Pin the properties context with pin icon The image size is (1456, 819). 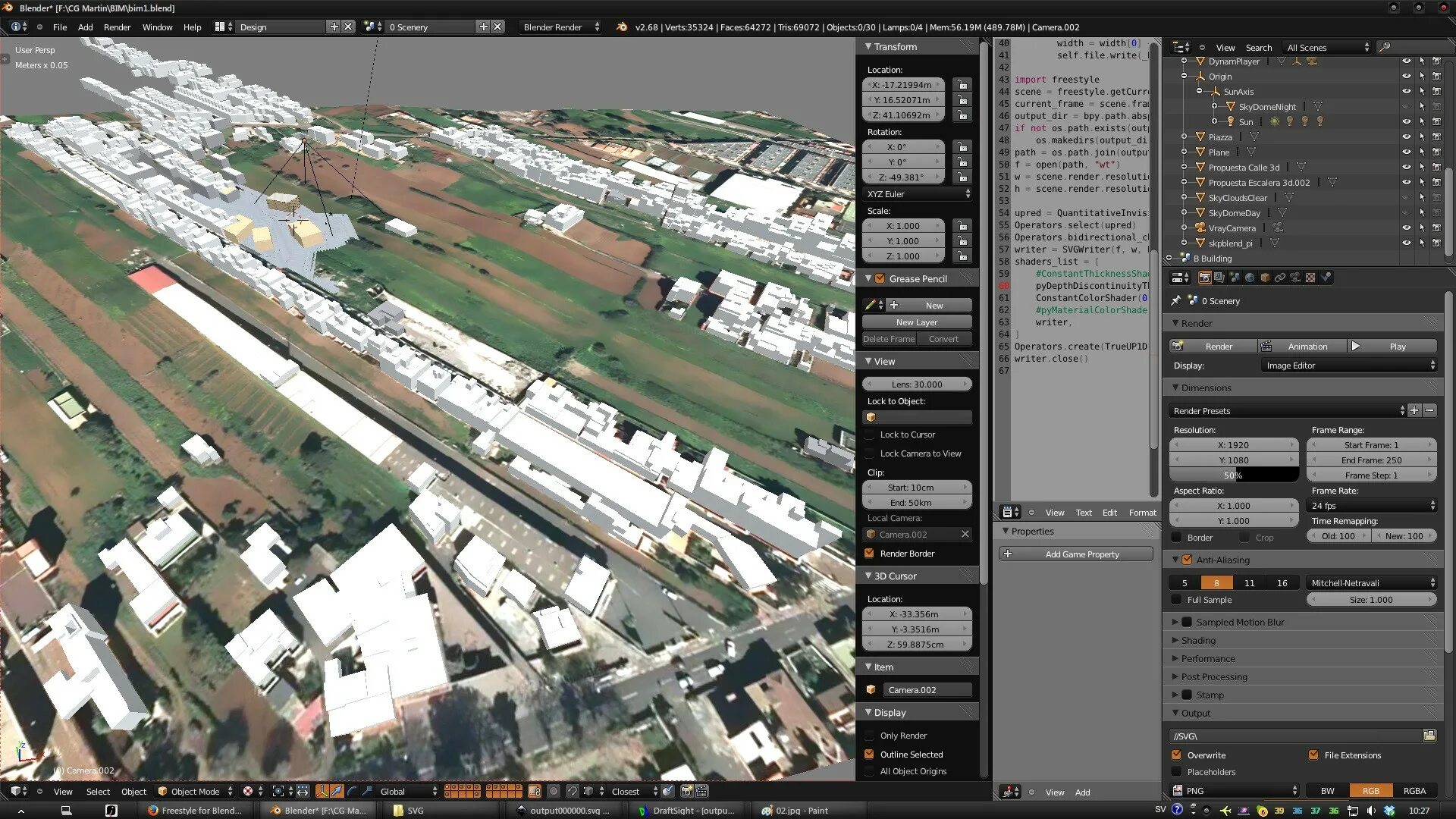point(1175,301)
